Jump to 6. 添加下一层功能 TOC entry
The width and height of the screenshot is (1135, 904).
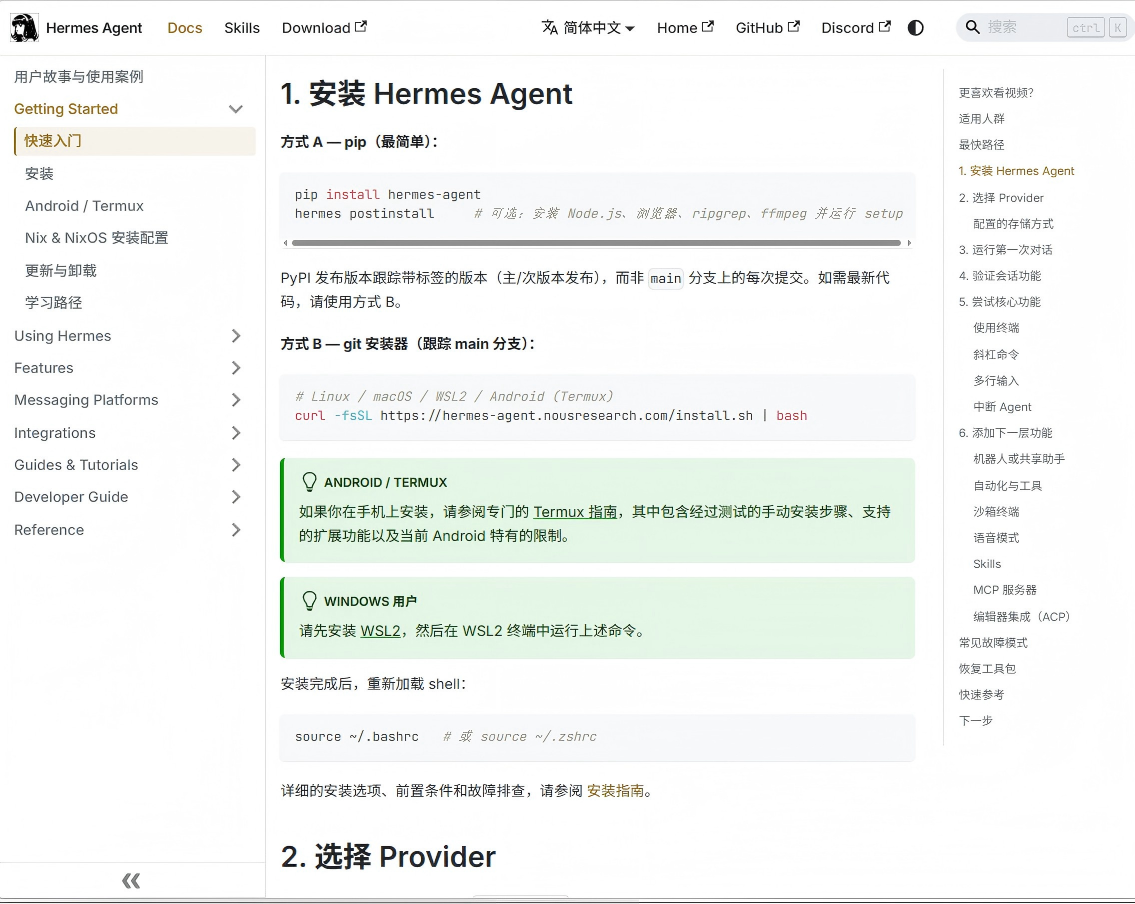tap(1005, 433)
